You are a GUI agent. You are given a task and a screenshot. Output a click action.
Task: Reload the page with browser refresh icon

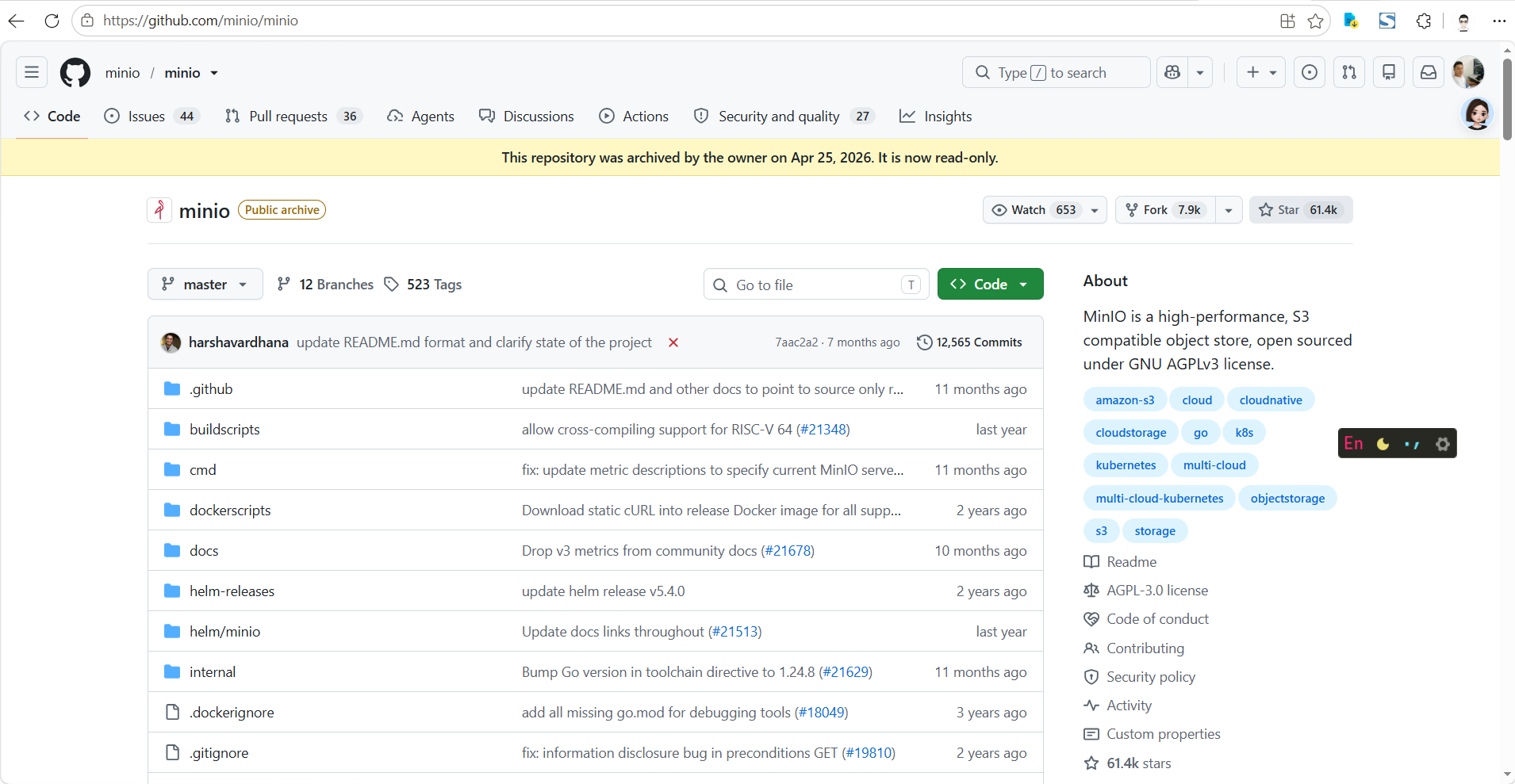click(52, 21)
